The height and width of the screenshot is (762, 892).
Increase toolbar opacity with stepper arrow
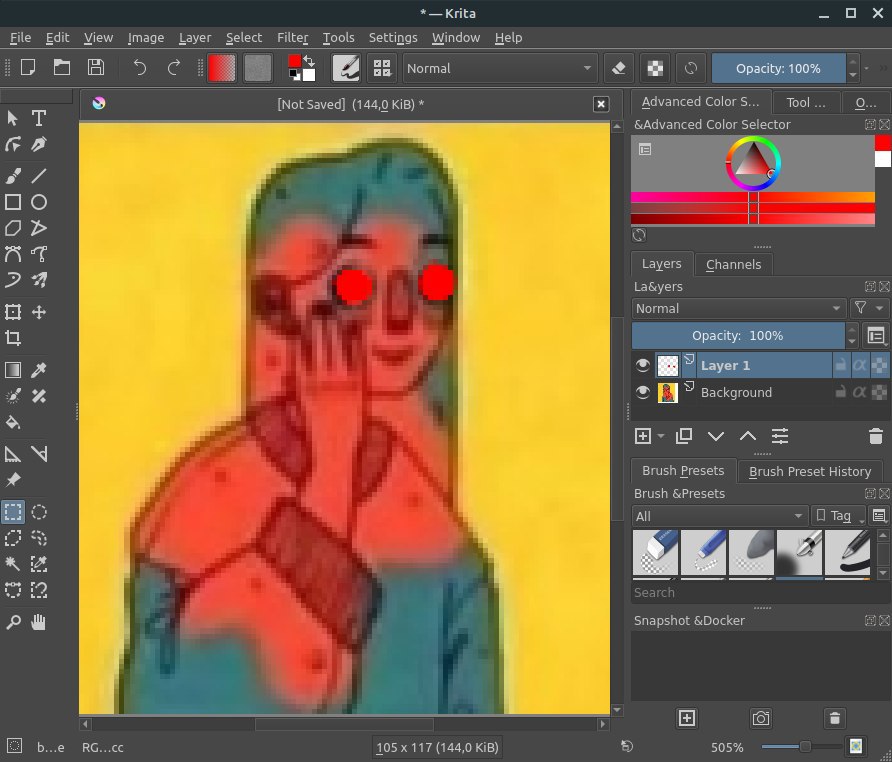(852, 61)
